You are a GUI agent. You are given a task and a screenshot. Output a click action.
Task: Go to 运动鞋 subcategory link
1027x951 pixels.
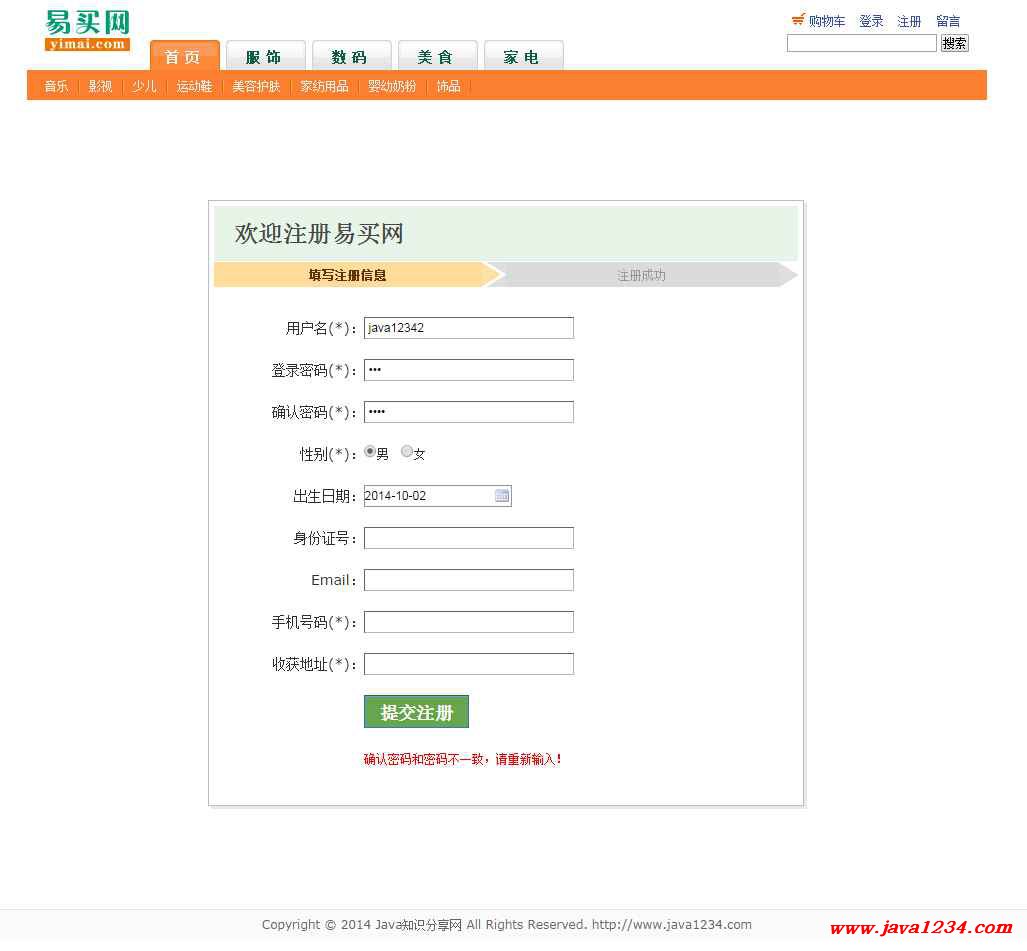coord(194,87)
